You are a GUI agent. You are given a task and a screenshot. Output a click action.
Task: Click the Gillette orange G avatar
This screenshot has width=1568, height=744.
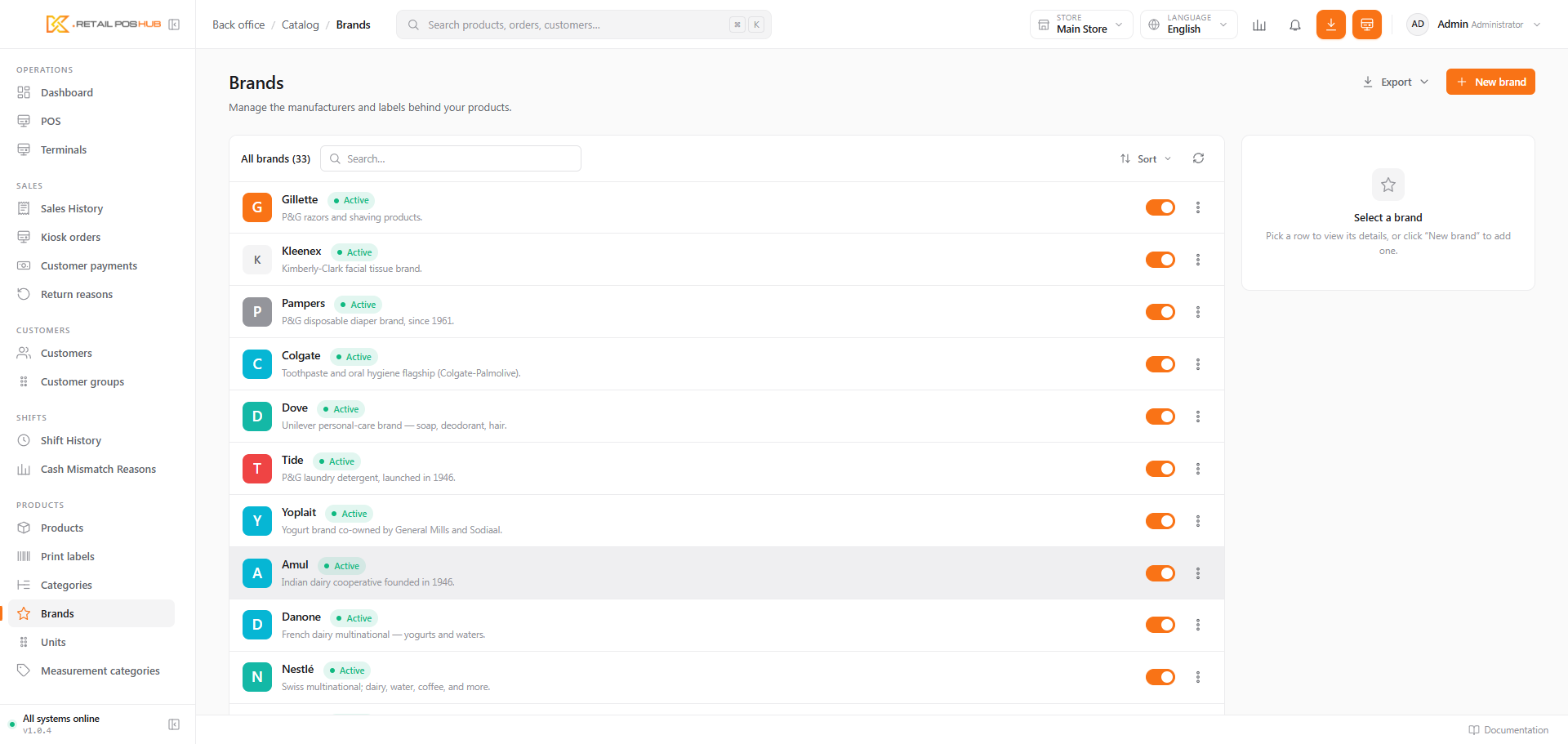[257, 207]
